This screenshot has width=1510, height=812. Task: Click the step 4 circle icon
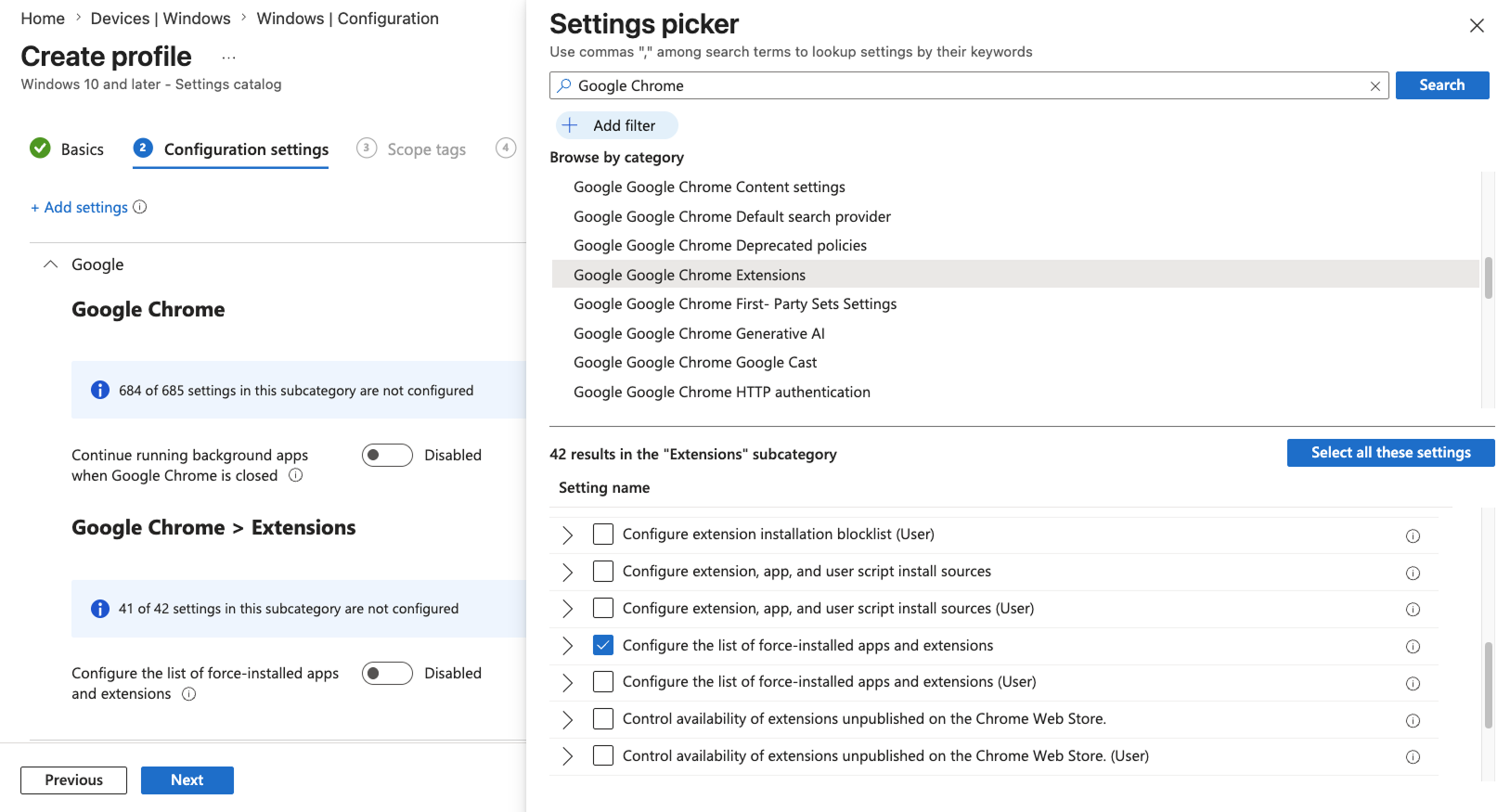click(506, 148)
